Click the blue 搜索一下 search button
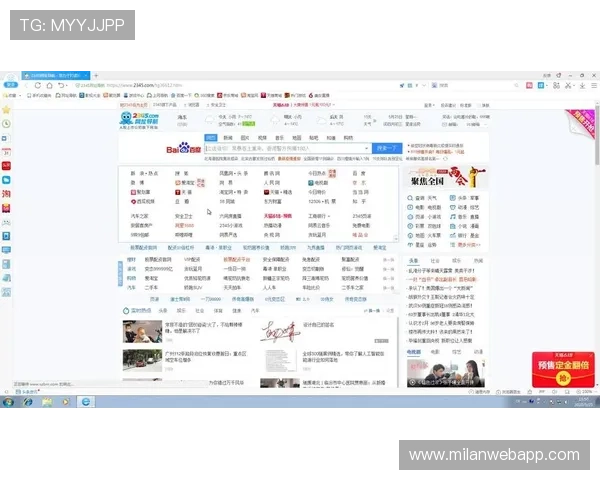Viewport: 600px width, 480px height. click(387, 148)
